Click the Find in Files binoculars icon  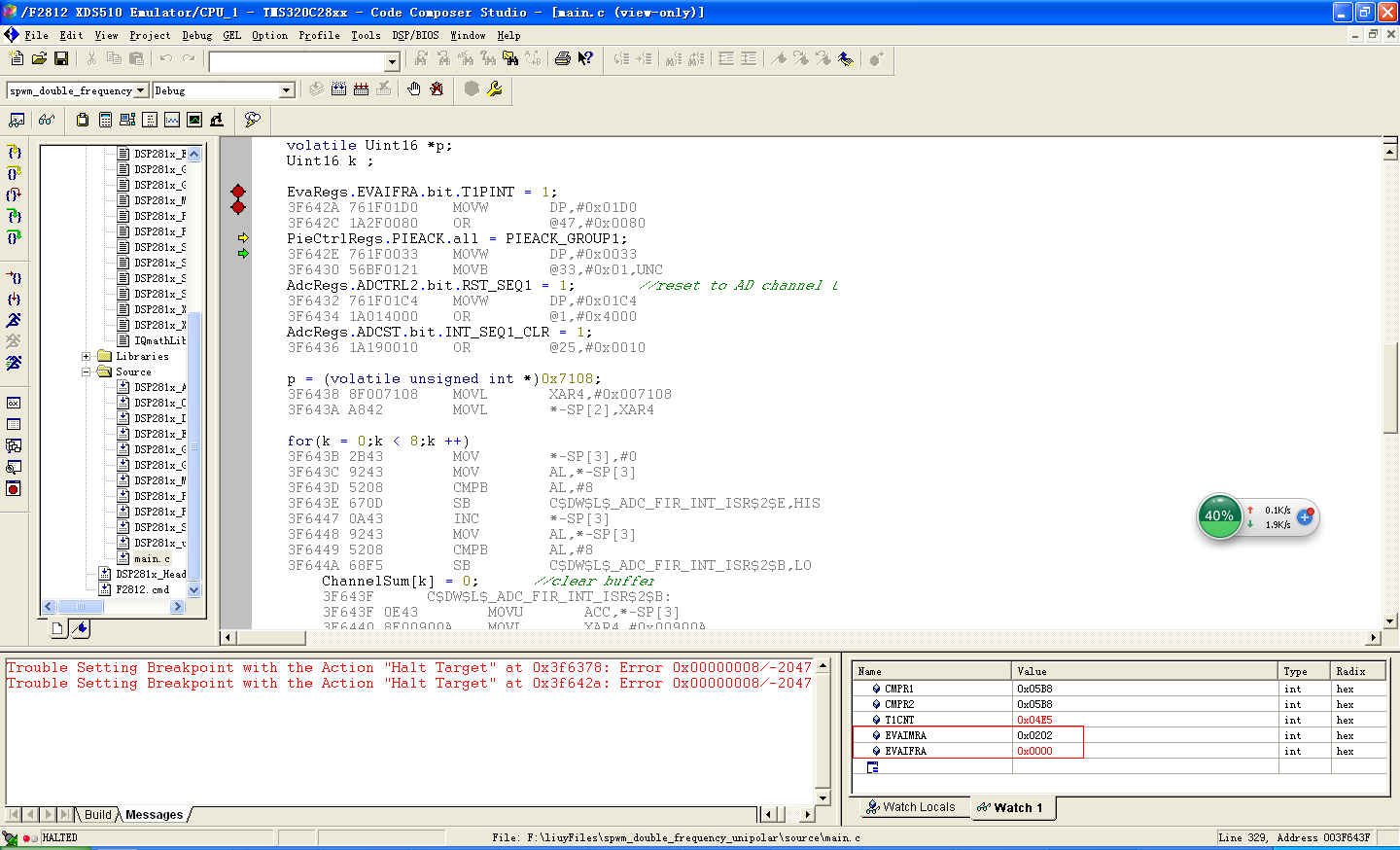tap(509, 59)
